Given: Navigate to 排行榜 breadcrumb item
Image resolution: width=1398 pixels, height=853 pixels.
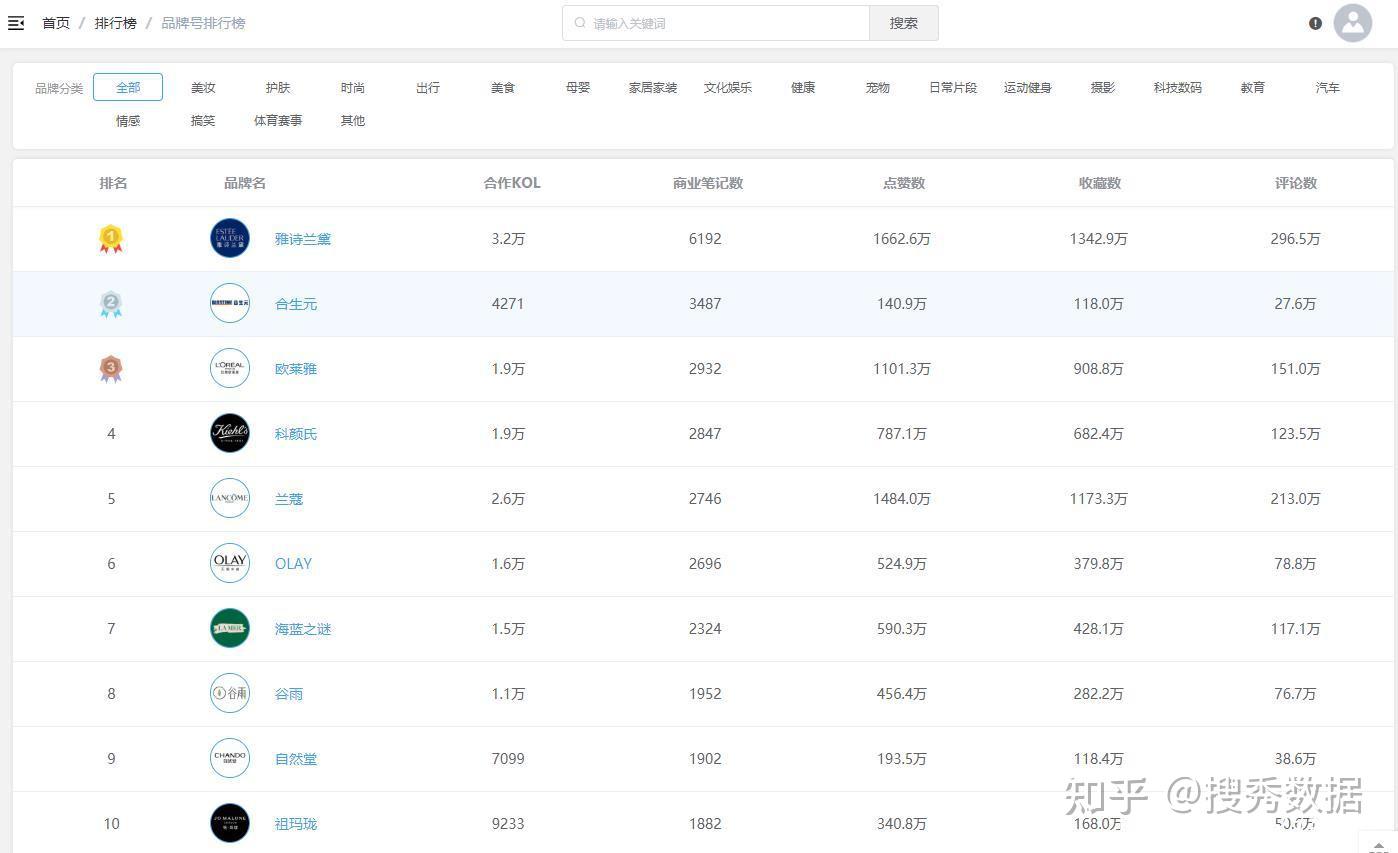Looking at the screenshot, I should tap(115, 23).
